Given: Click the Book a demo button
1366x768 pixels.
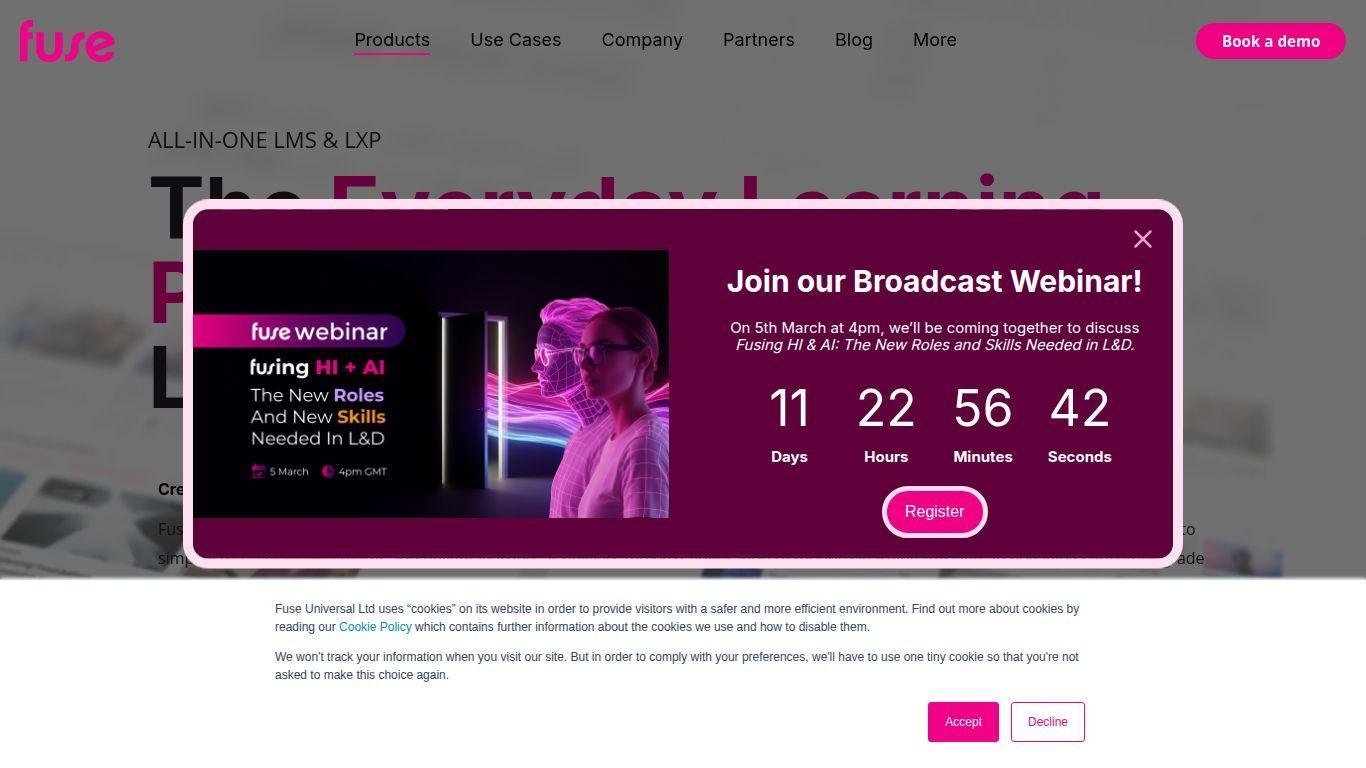Looking at the screenshot, I should pyautogui.click(x=1271, y=41).
